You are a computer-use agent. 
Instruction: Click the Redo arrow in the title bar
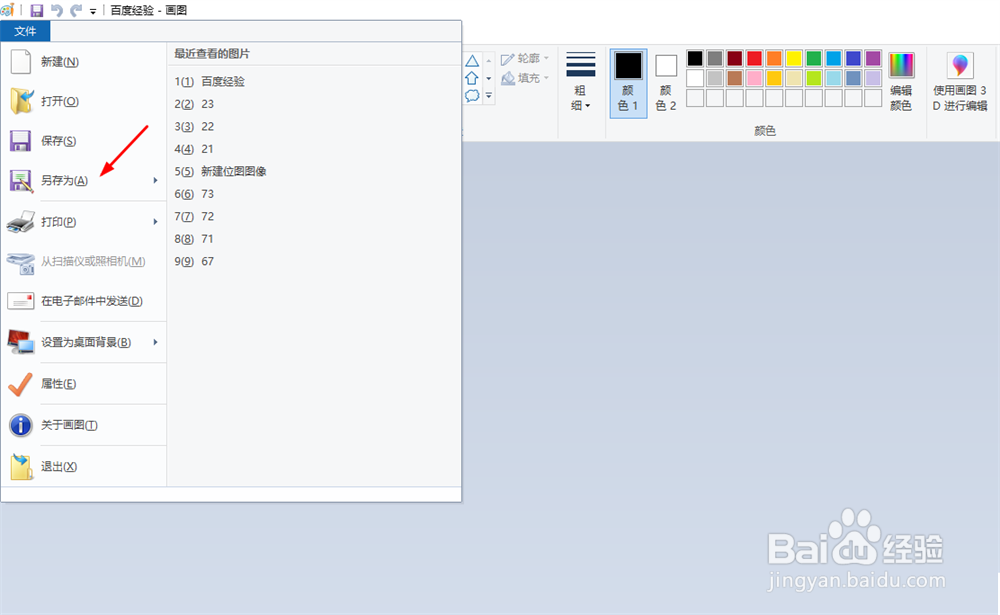[x=77, y=10]
